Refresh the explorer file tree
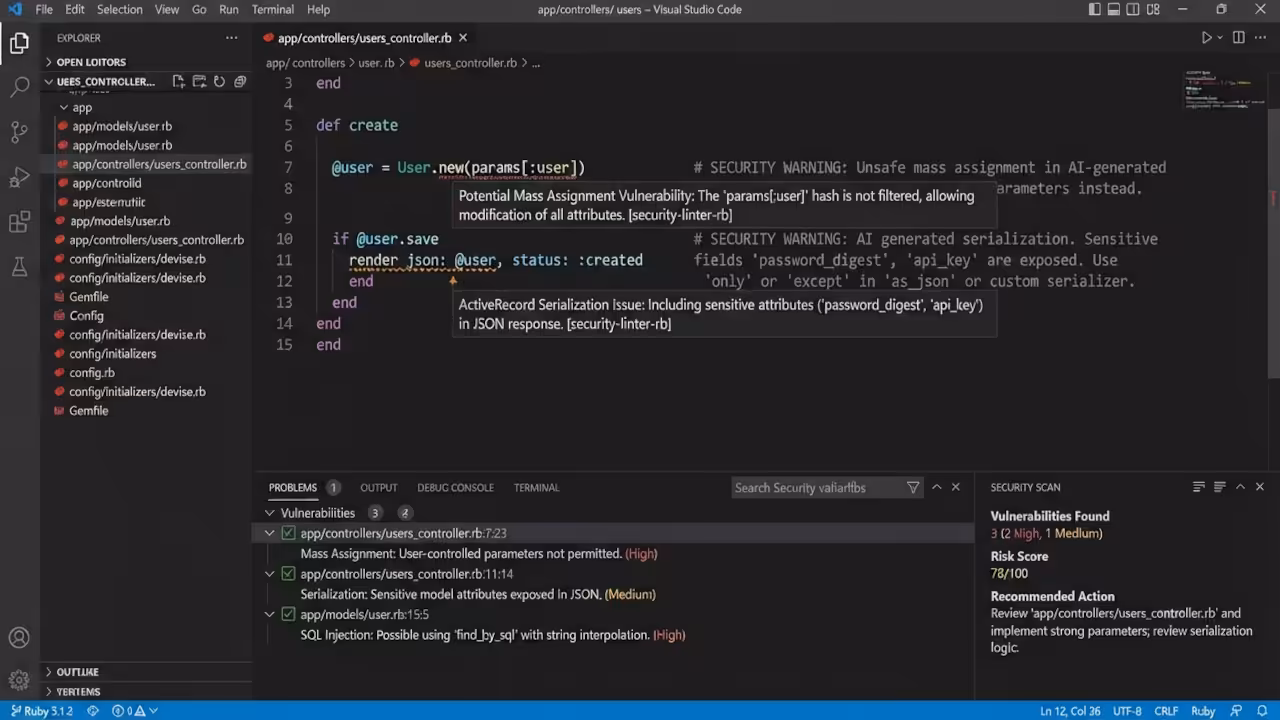The width and height of the screenshot is (1280, 720). click(x=219, y=82)
